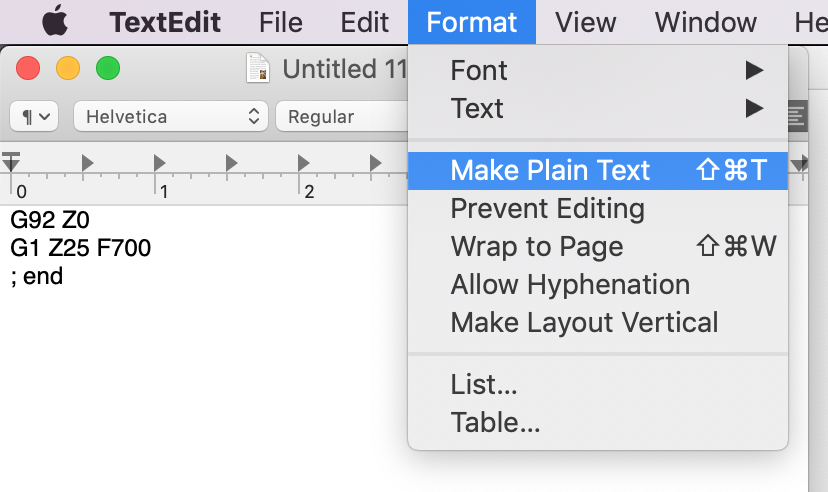Open the Helvetica font family dropdown
Screen dimensions: 828x492
pyautogui.click(x=171, y=116)
